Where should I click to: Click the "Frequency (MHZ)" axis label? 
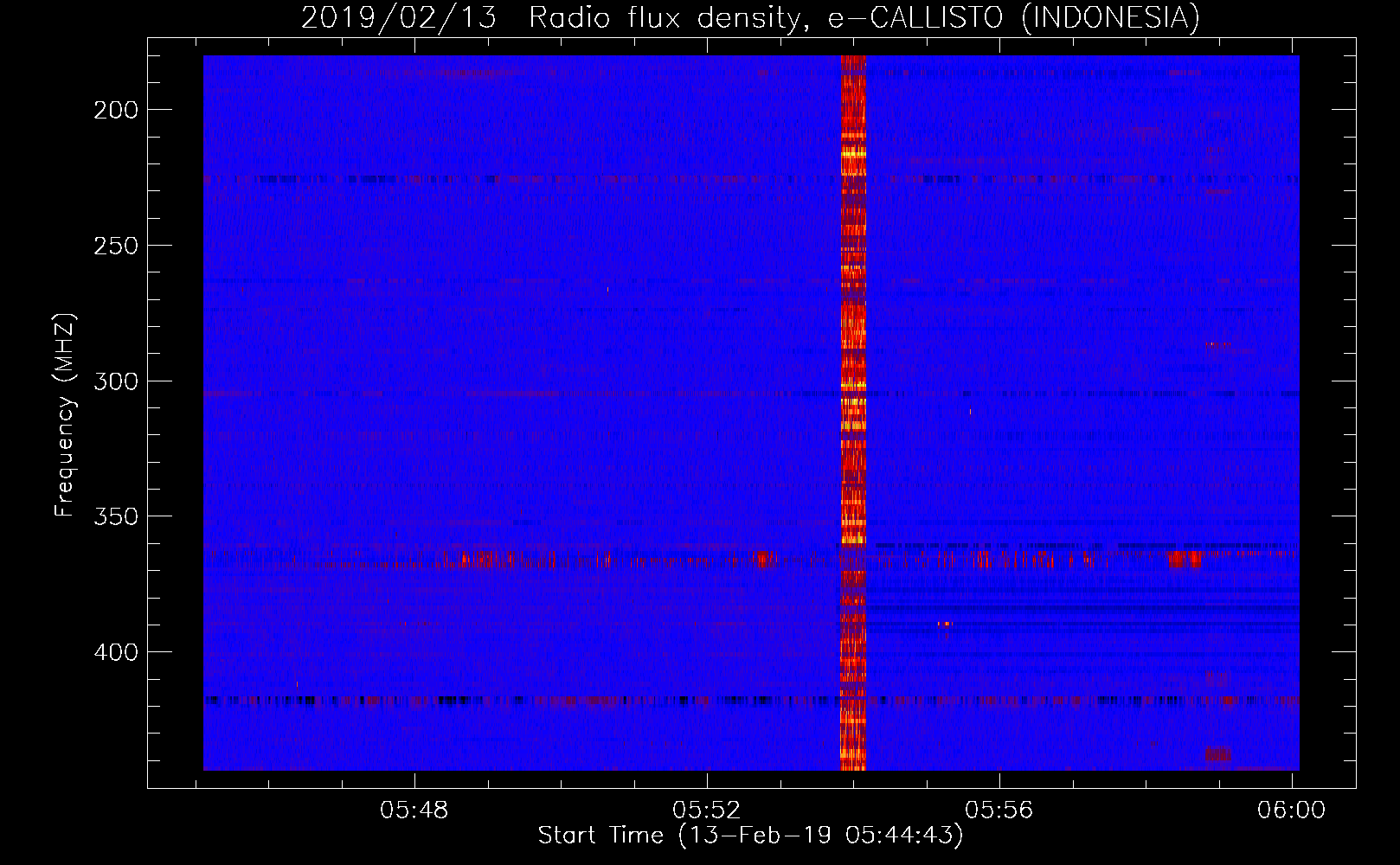[65, 415]
